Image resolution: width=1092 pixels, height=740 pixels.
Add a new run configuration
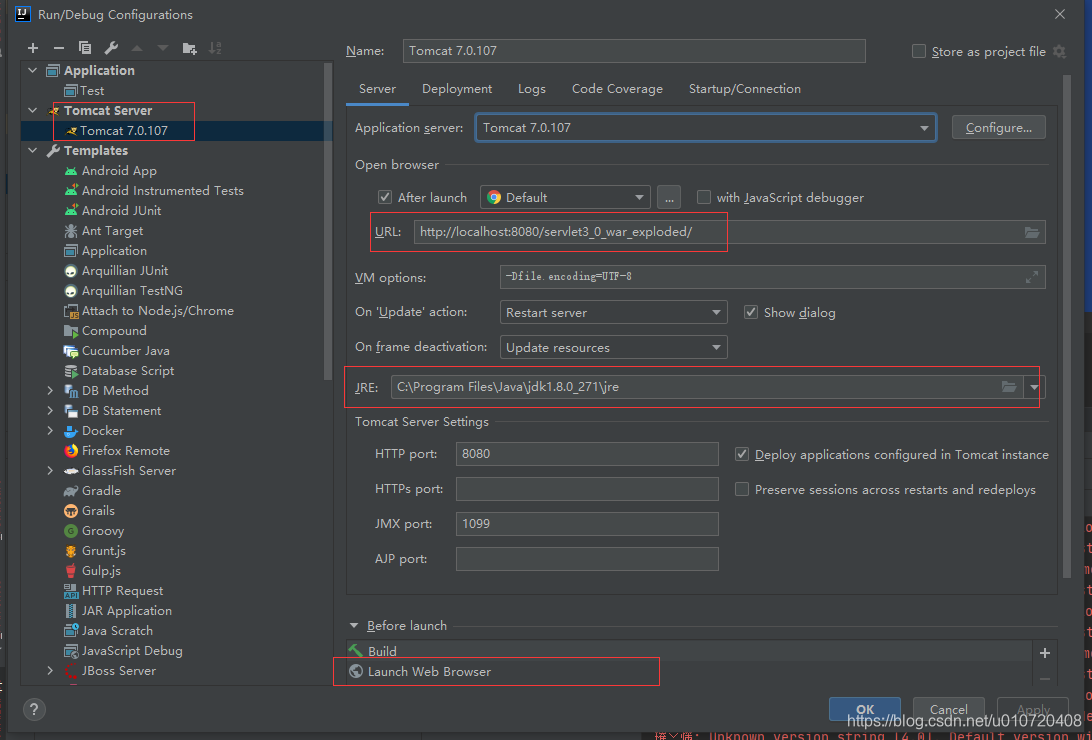tap(32, 47)
